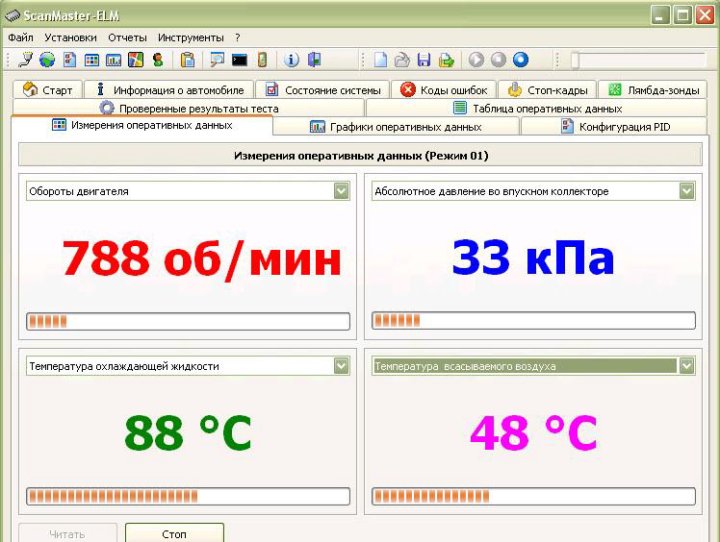Screen dimensions: 720x542
Task: Click the toolbar slider handle
Action: [575, 60]
